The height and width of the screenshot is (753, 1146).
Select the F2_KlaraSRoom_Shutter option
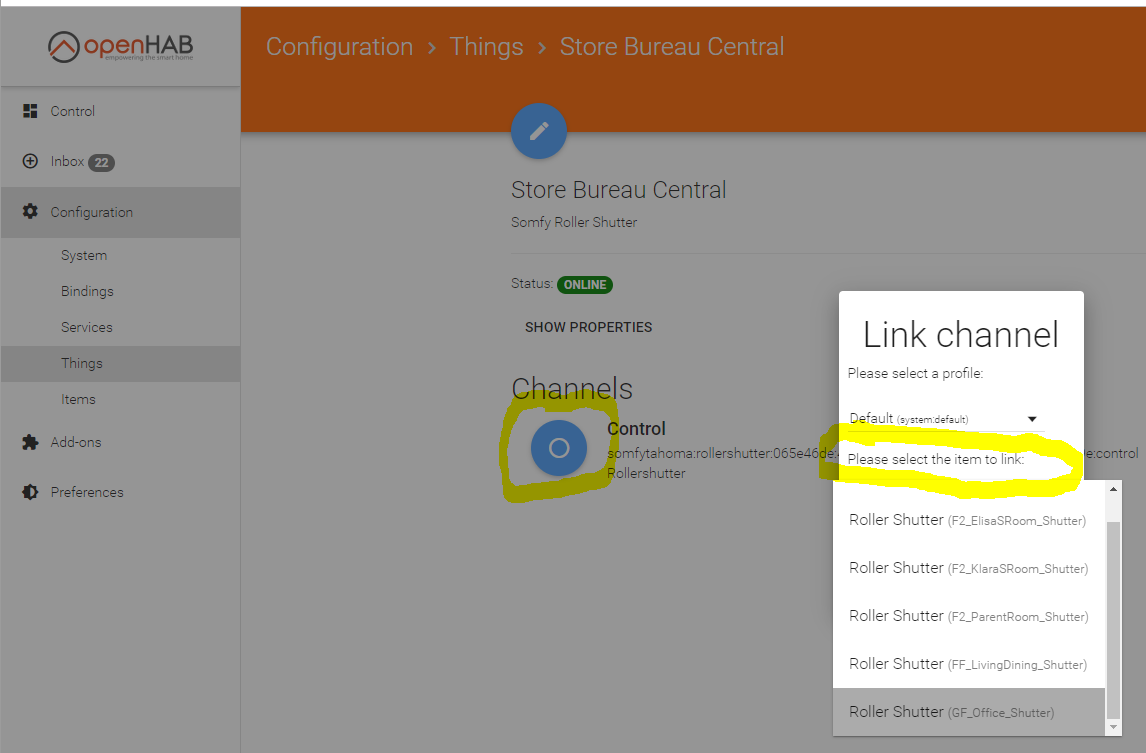point(967,568)
